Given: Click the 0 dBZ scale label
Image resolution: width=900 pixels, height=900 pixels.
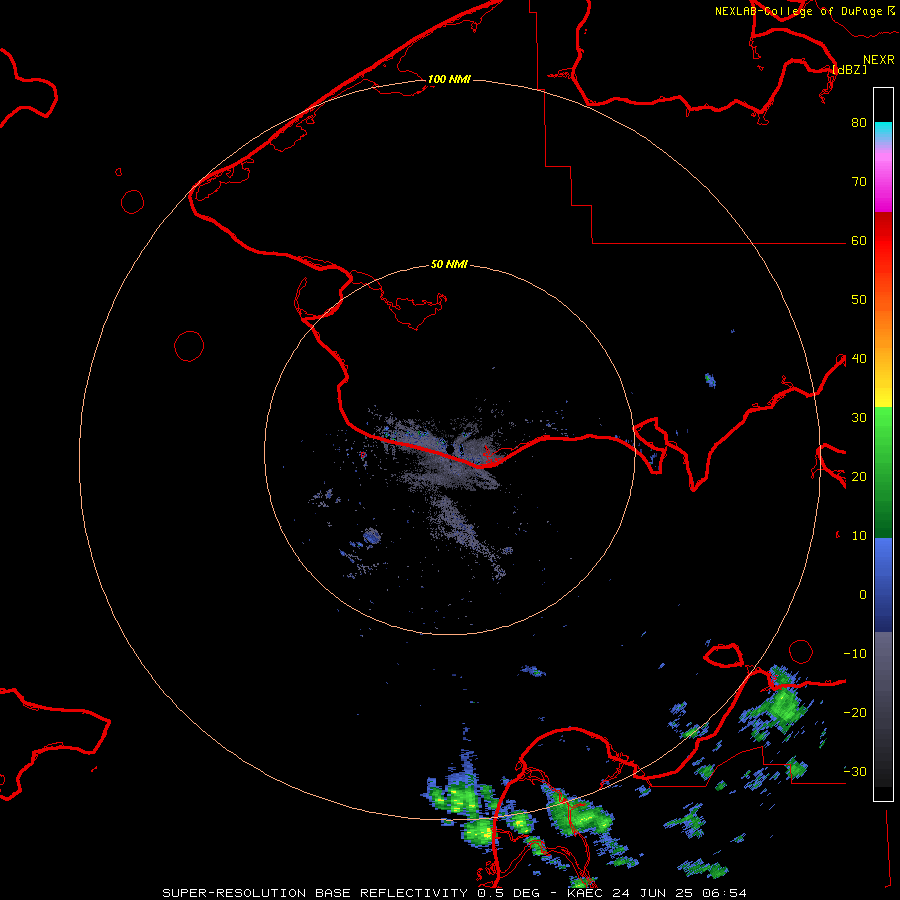Looking at the screenshot, I should (x=863, y=595).
